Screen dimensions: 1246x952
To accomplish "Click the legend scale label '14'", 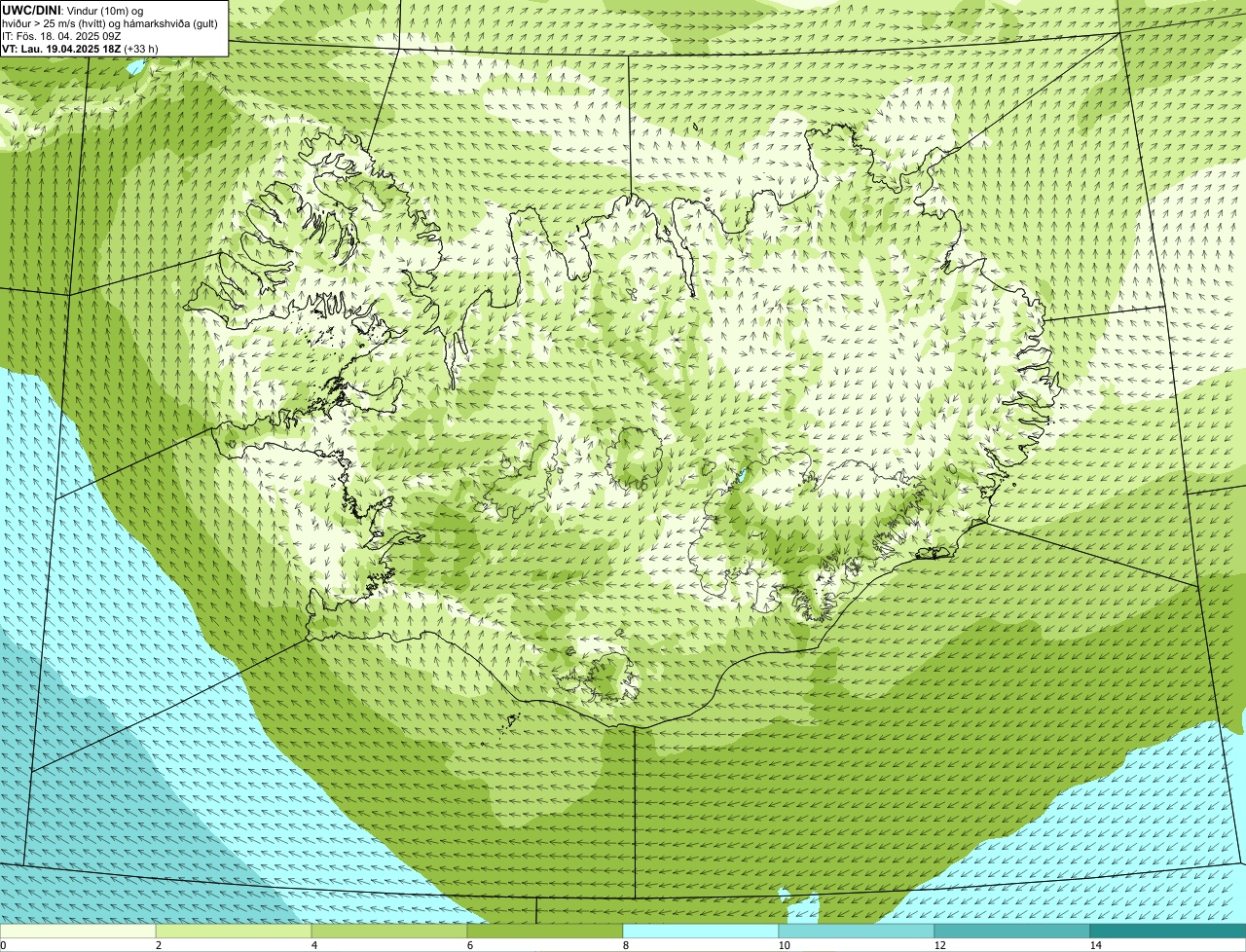I will click(1095, 945).
